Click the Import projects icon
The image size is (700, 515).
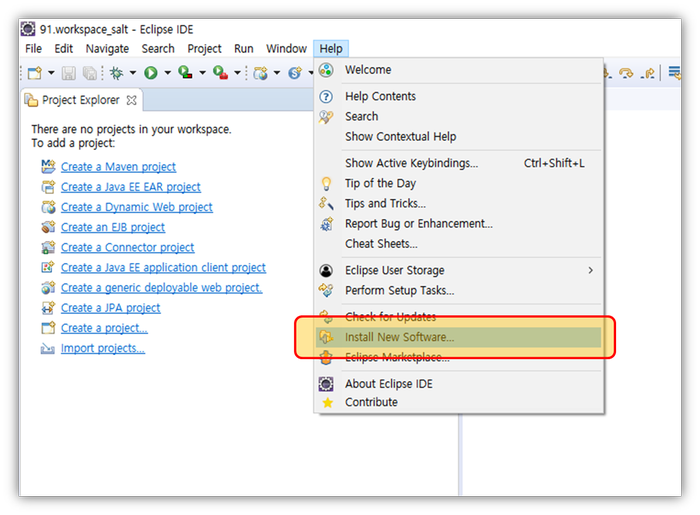tap(48, 349)
